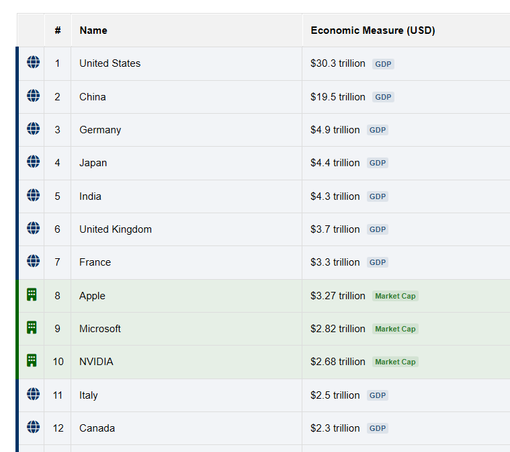Screen dimensions: 510x452
Task: Select the France $3.3 trillion value
Action: pyautogui.click(x=335, y=262)
